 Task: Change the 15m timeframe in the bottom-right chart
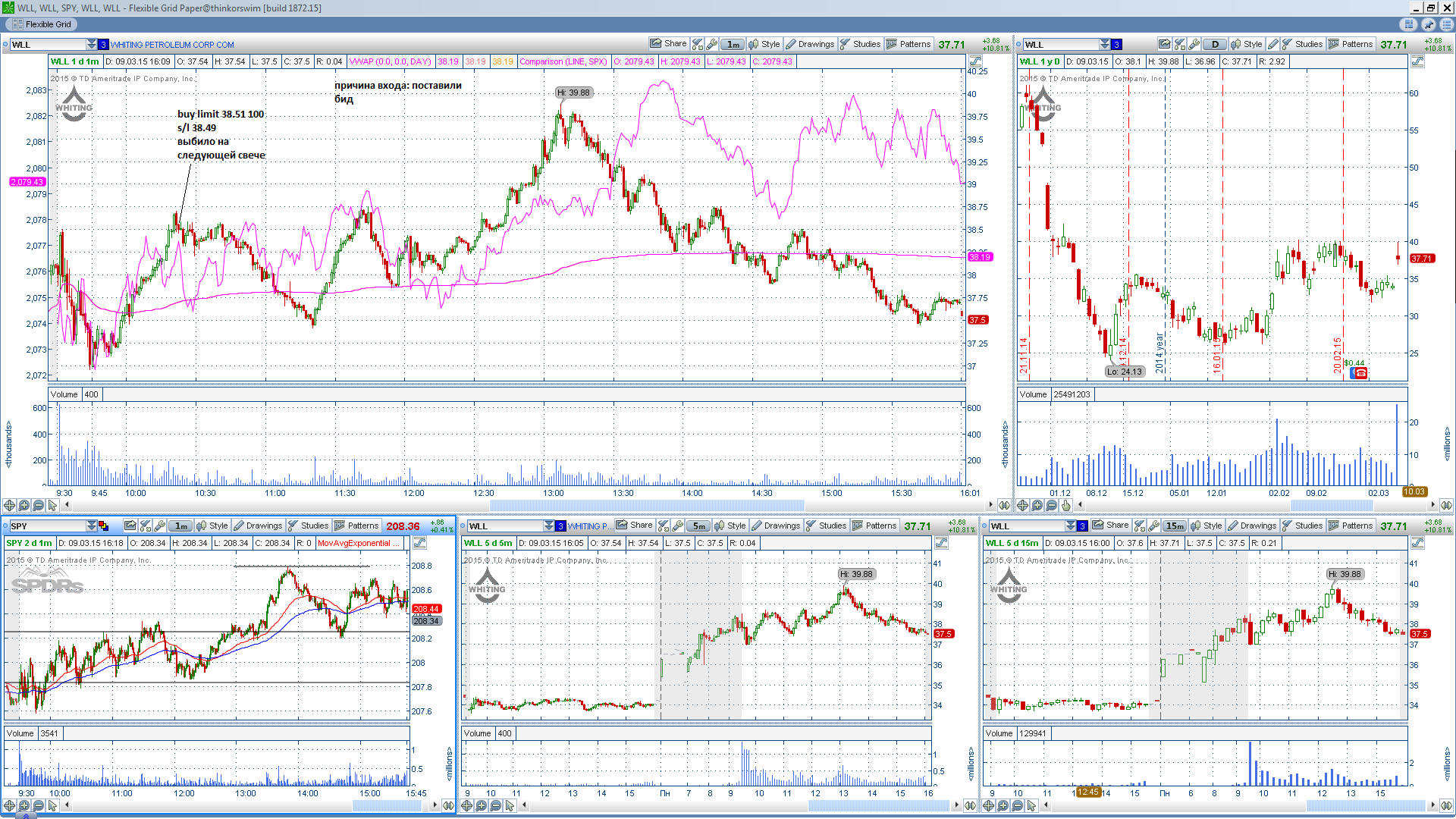[1175, 526]
